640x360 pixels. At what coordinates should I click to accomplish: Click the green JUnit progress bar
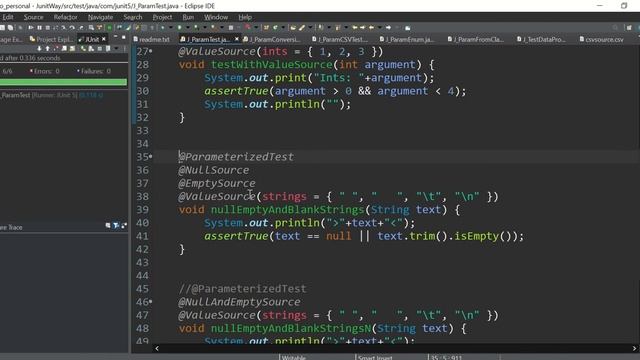point(63,82)
